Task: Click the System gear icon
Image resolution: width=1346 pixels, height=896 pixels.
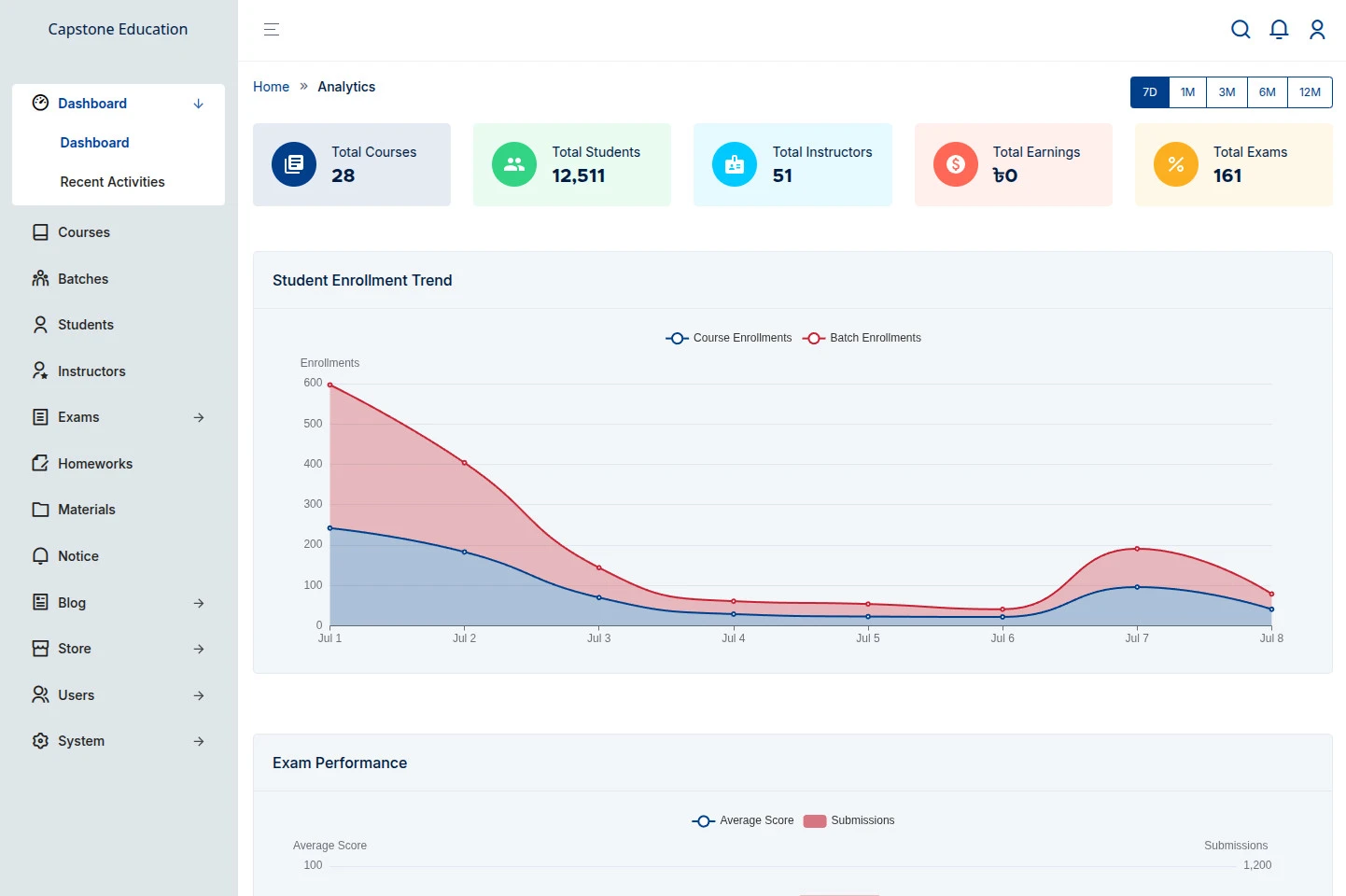Action: (40, 741)
